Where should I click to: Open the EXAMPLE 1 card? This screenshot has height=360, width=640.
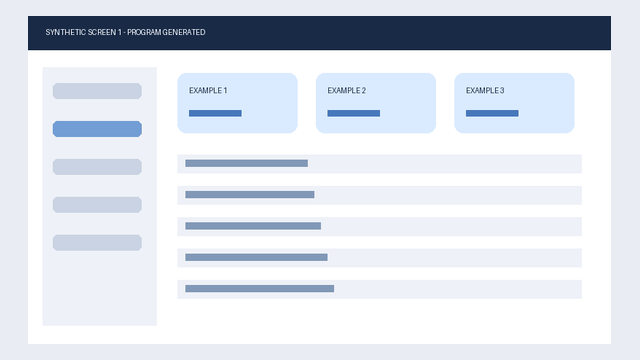(237, 103)
